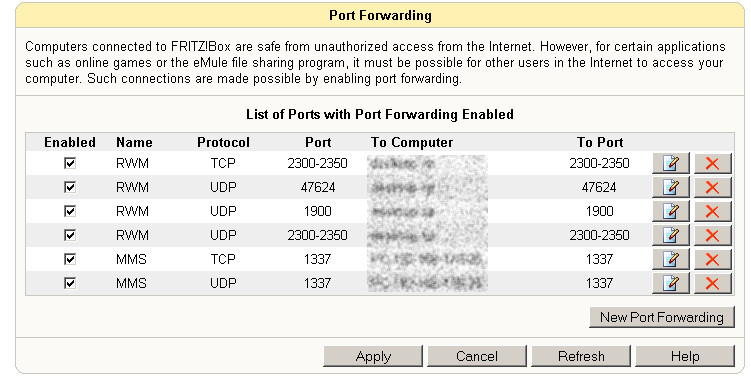Disable the RWM UDP 47624 rule checkbox
Screen dimensions: 751x384
coord(70,187)
